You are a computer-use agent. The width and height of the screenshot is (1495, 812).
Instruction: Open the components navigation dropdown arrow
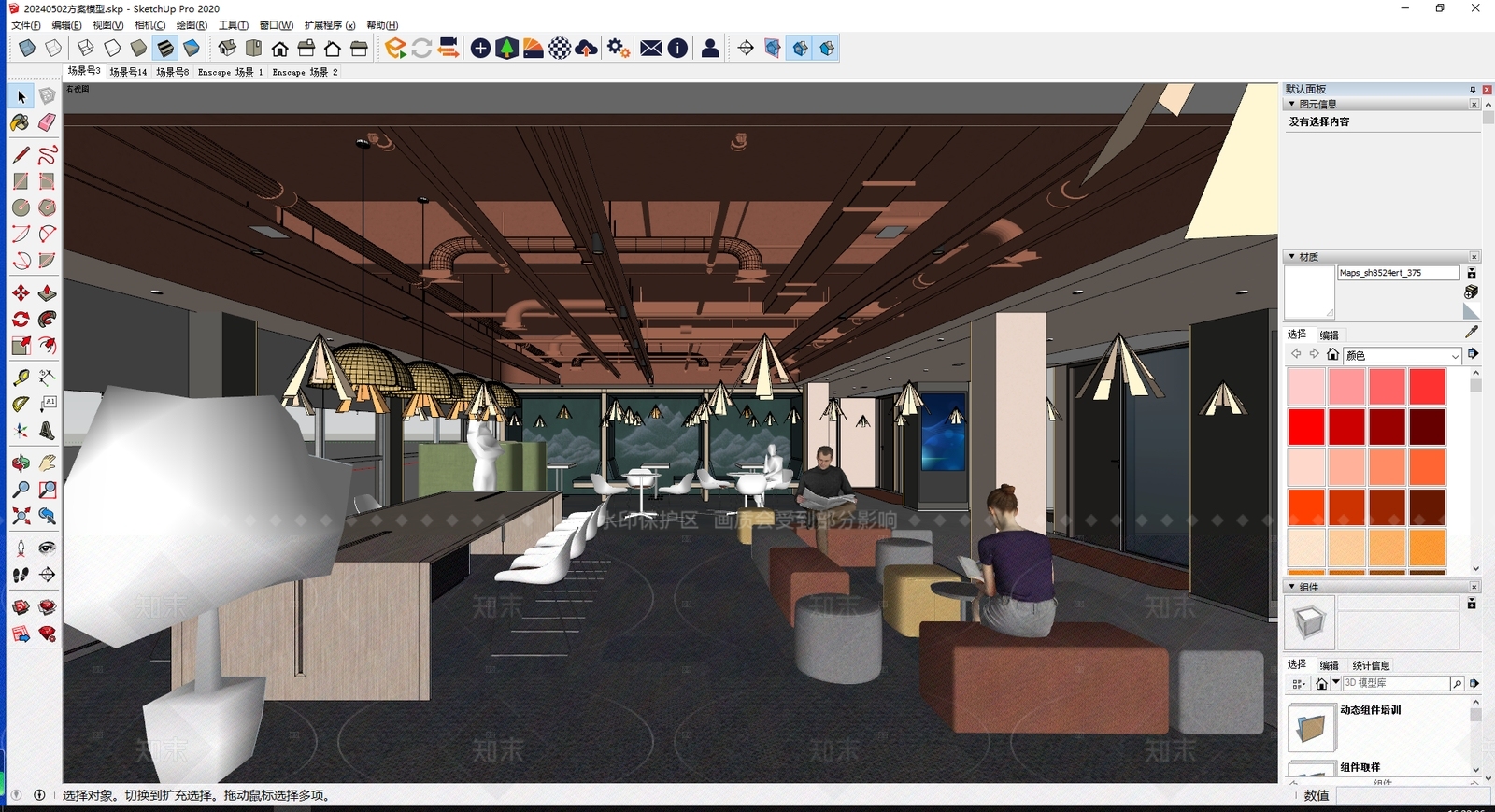(1336, 683)
